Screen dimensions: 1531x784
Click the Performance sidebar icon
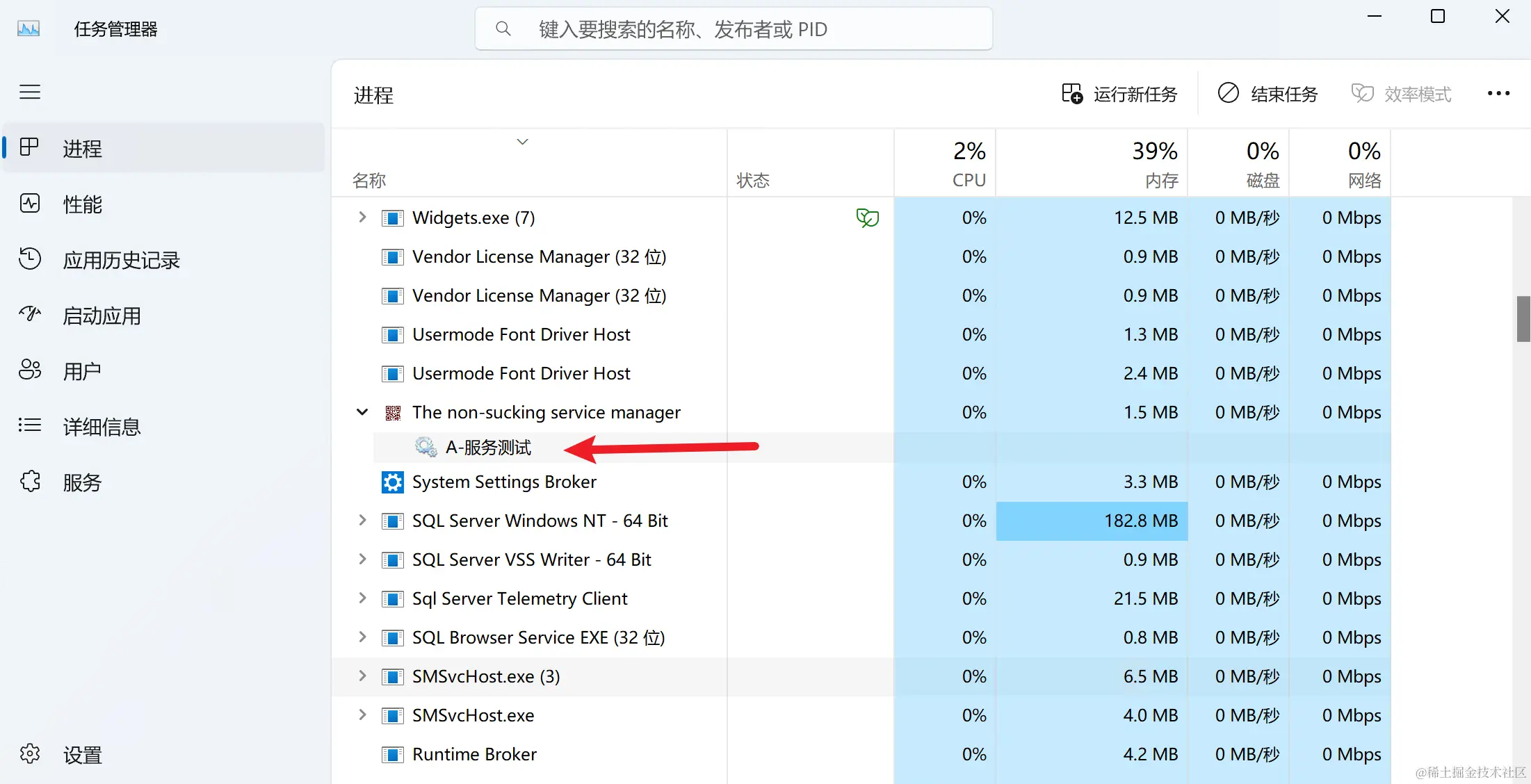coord(30,204)
